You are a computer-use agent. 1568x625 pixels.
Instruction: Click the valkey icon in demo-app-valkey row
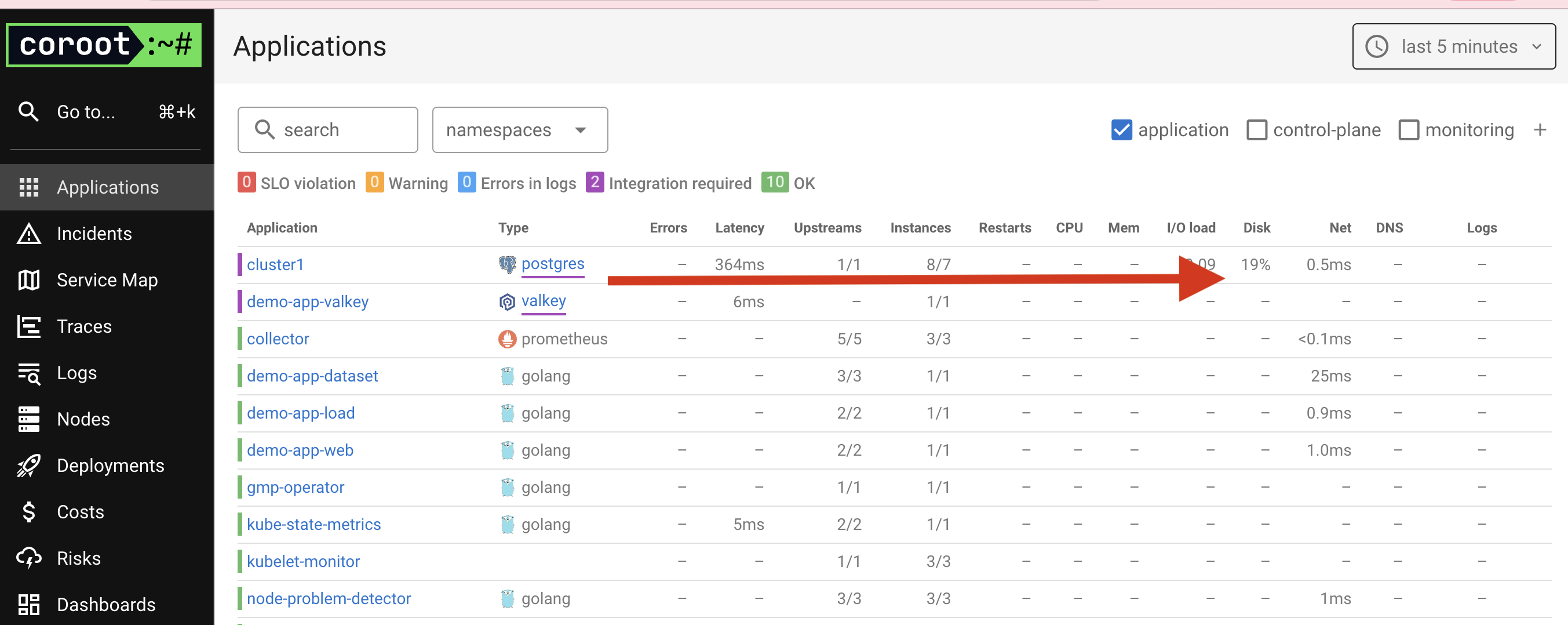[x=507, y=301]
